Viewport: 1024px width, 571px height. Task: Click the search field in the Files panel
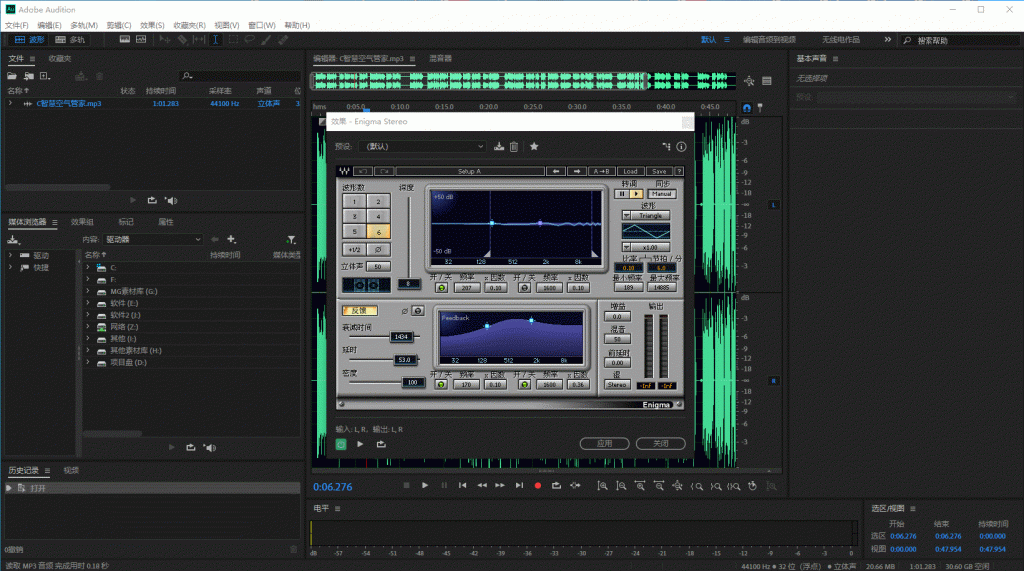tap(240, 76)
